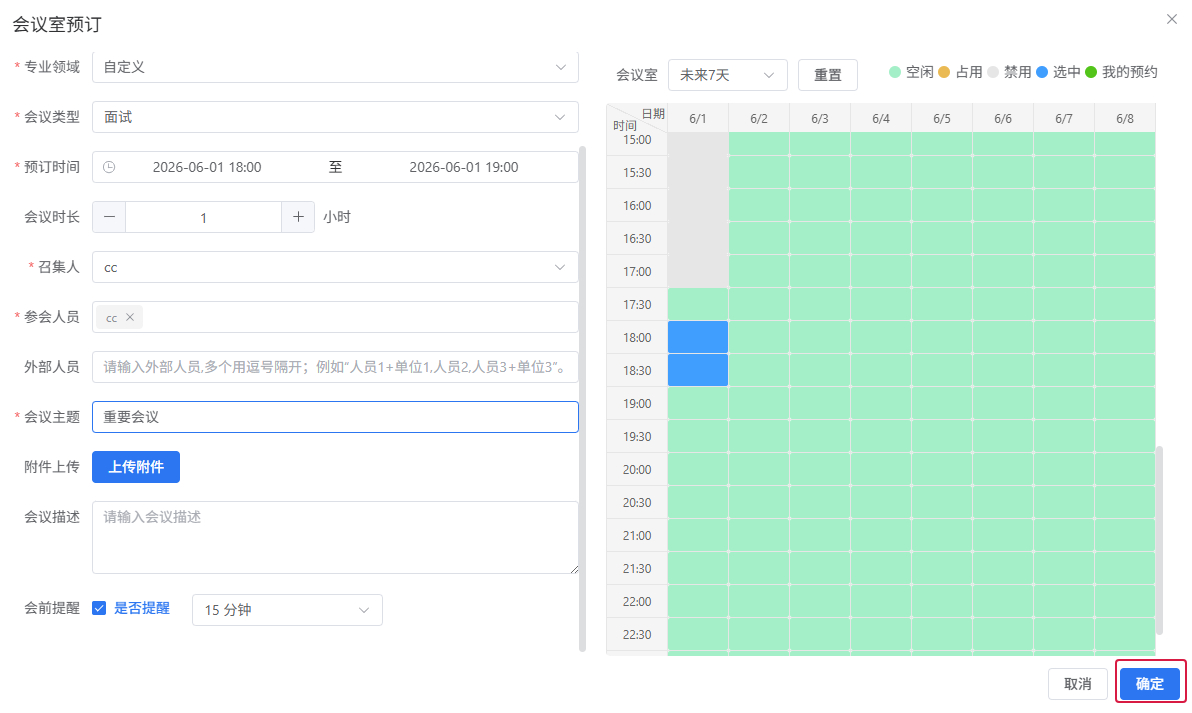
Task: Open the 专业领域 dropdown
Action: coord(335,67)
